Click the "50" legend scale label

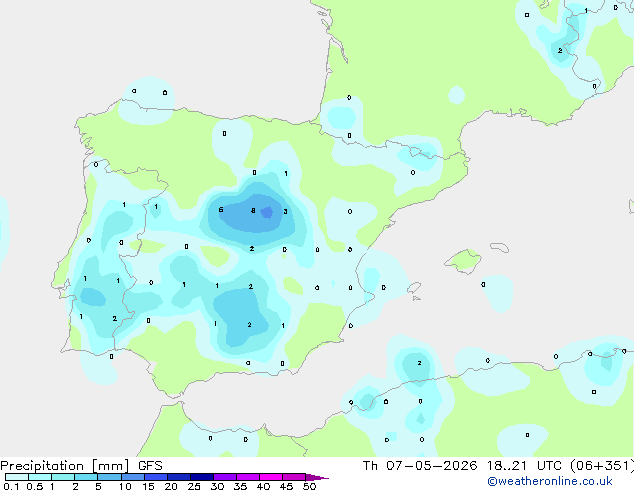click(x=310, y=486)
